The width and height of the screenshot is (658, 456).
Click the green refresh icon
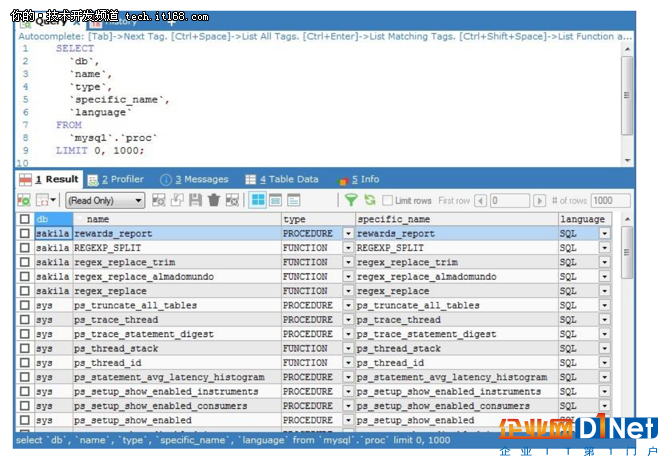click(370, 200)
